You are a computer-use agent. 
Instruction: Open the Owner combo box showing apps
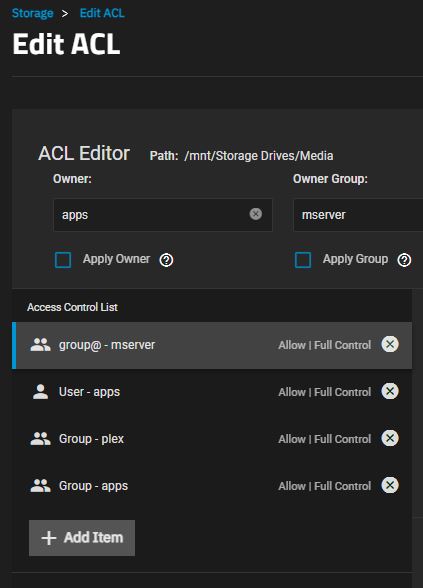click(163, 215)
